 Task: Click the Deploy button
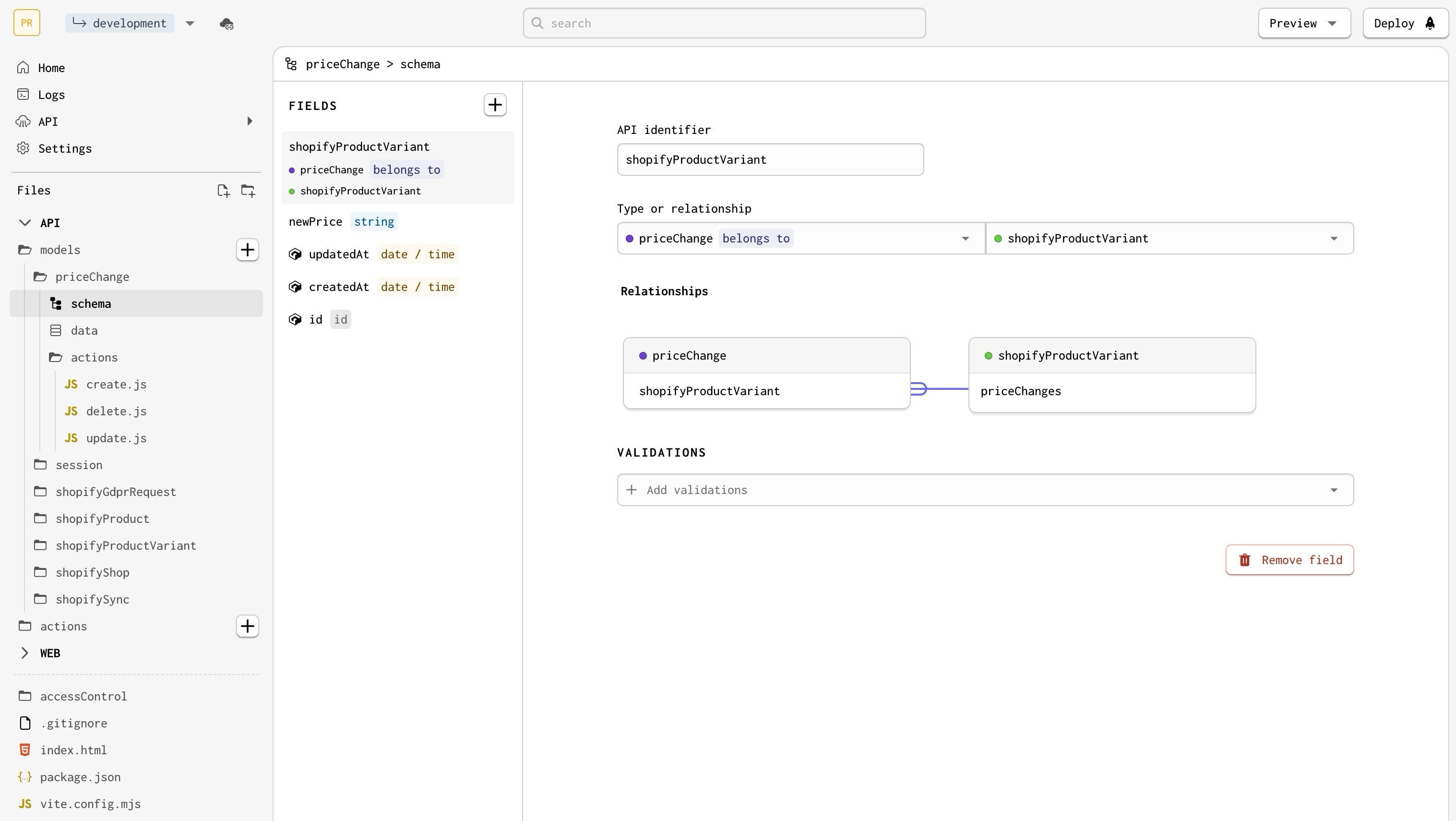click(x=1404, y=23)
